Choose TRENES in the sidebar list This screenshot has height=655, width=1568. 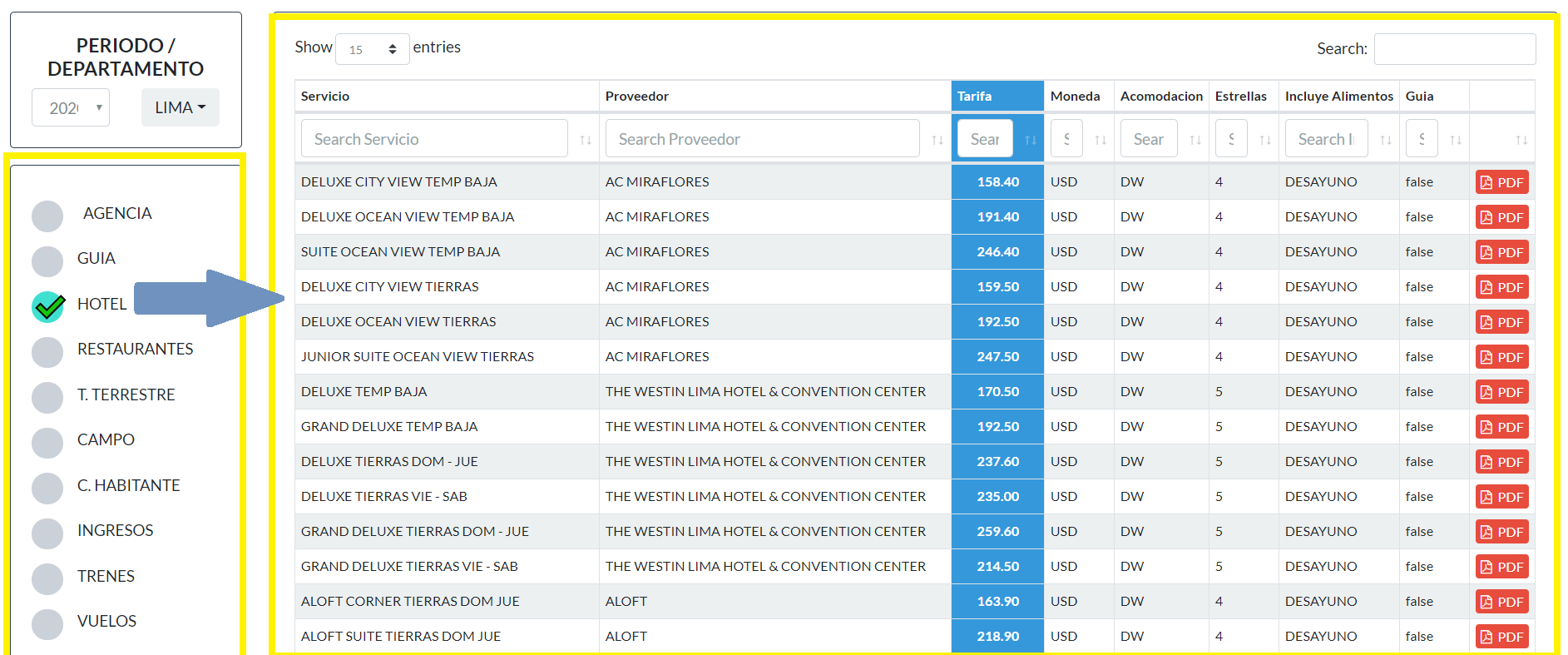pos(47,579)
